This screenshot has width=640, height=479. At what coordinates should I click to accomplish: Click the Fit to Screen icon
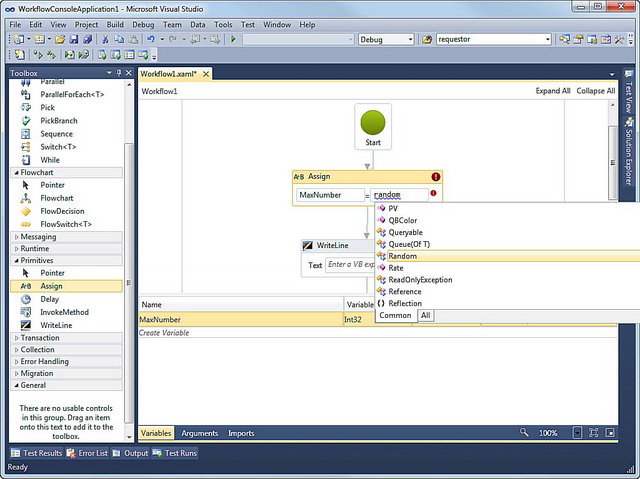tap(594, 432)
